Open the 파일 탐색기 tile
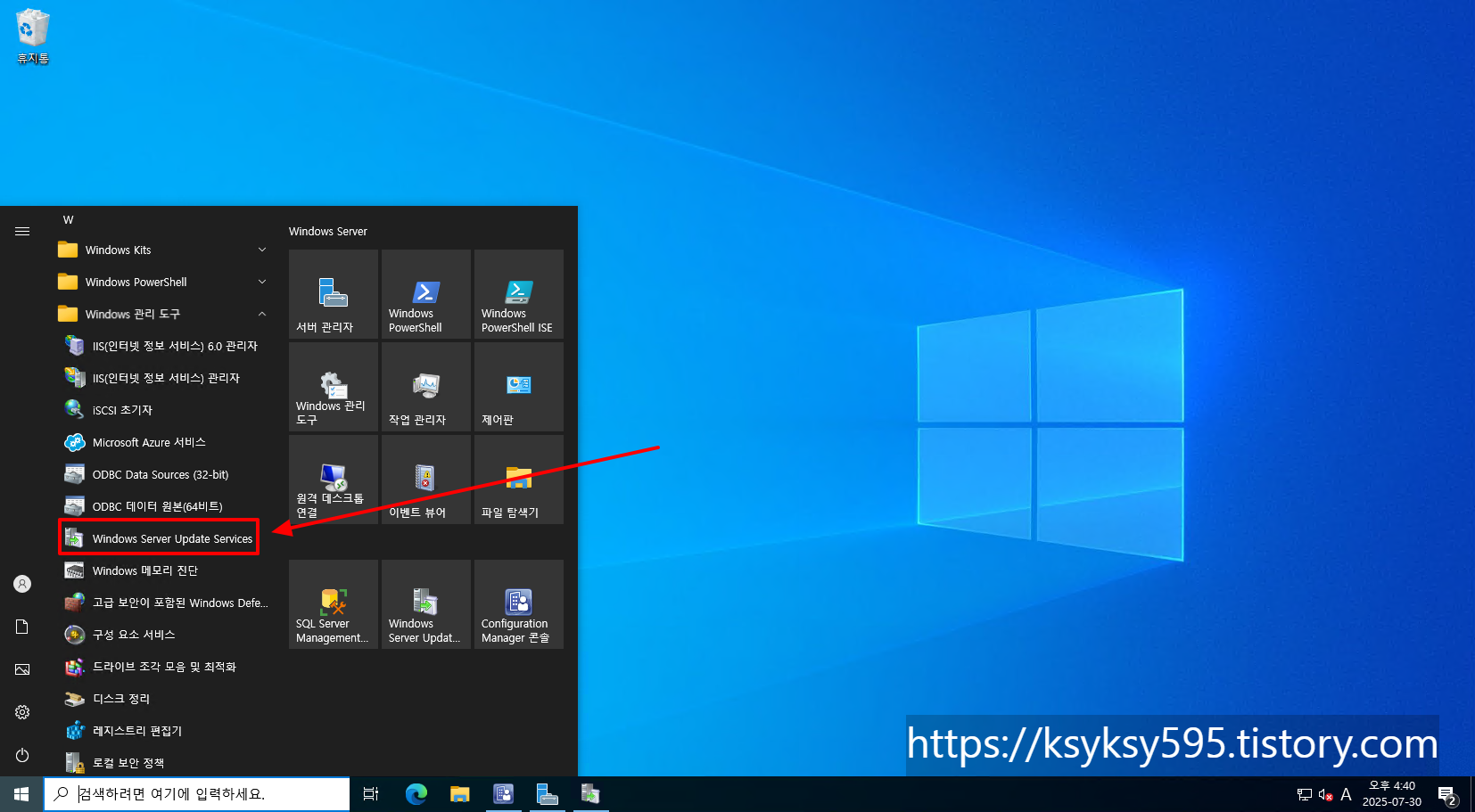Viewport: 1475px width, 812px height. click(519, 480)
